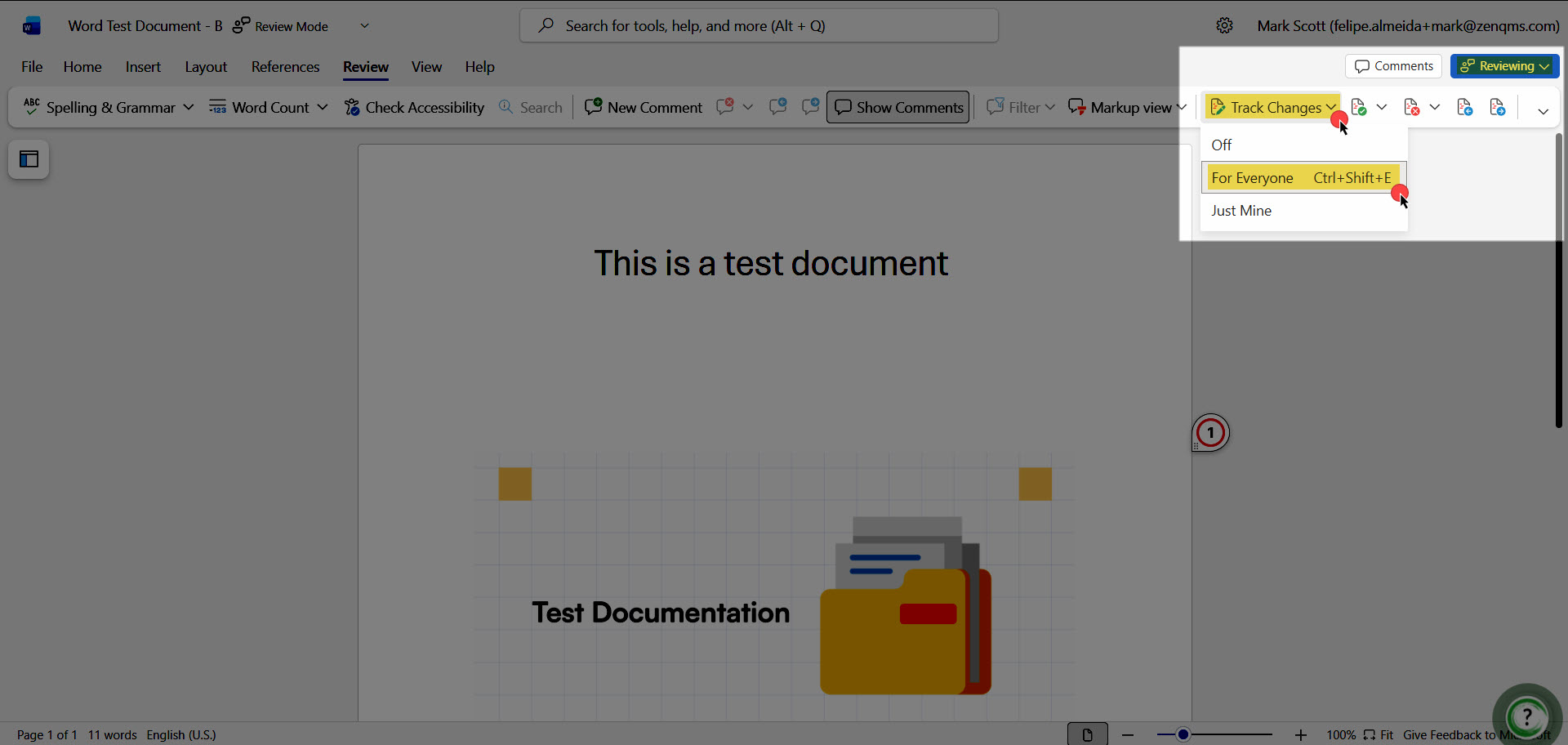The image size is (1568, 745).
Task: Click Spelling & Grammar button
Action: coord(100,107)
